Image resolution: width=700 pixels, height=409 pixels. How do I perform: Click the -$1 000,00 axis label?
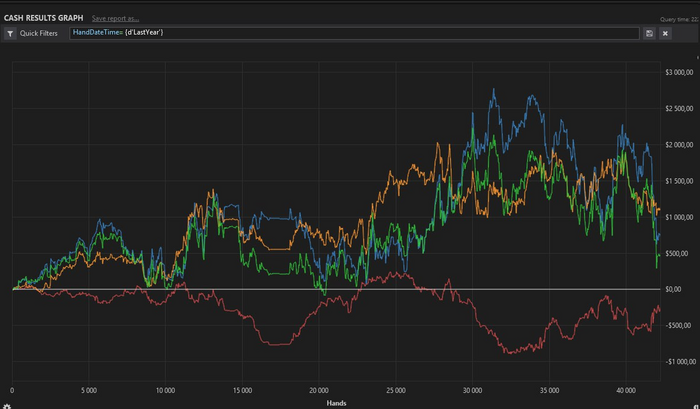pyautogui.click(x=680, y=362)
